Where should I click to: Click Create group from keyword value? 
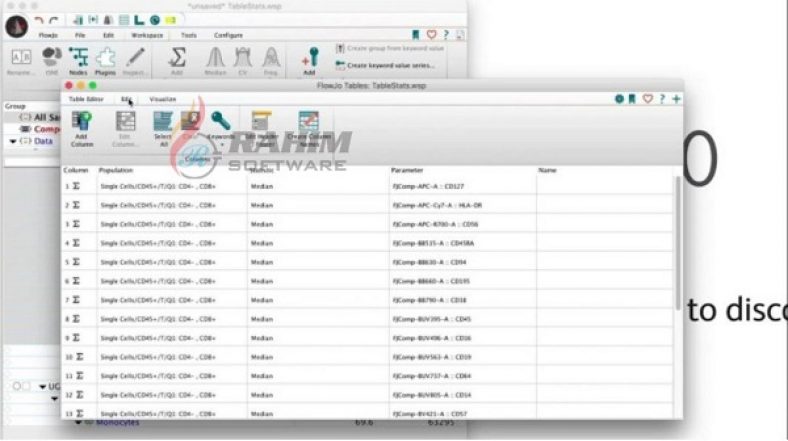click(x=390, y=48)
